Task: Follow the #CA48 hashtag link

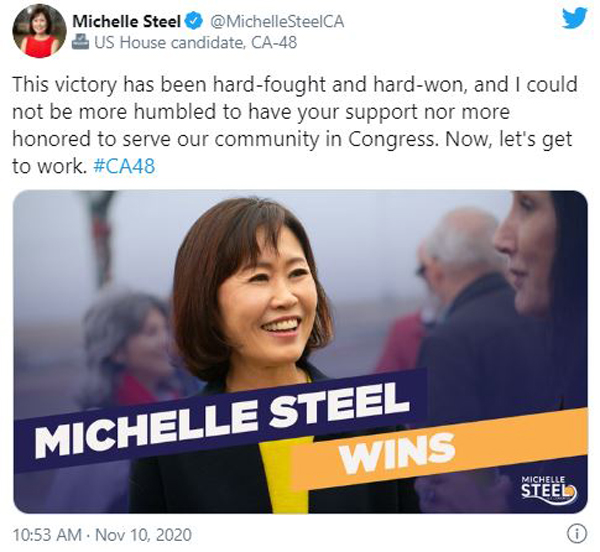Action: coord(124,166)
